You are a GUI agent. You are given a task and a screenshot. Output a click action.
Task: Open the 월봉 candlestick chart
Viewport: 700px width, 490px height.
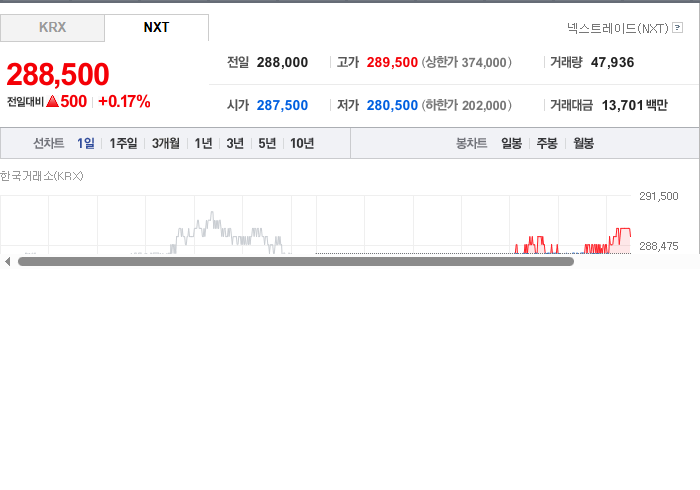tap(583, 143)
